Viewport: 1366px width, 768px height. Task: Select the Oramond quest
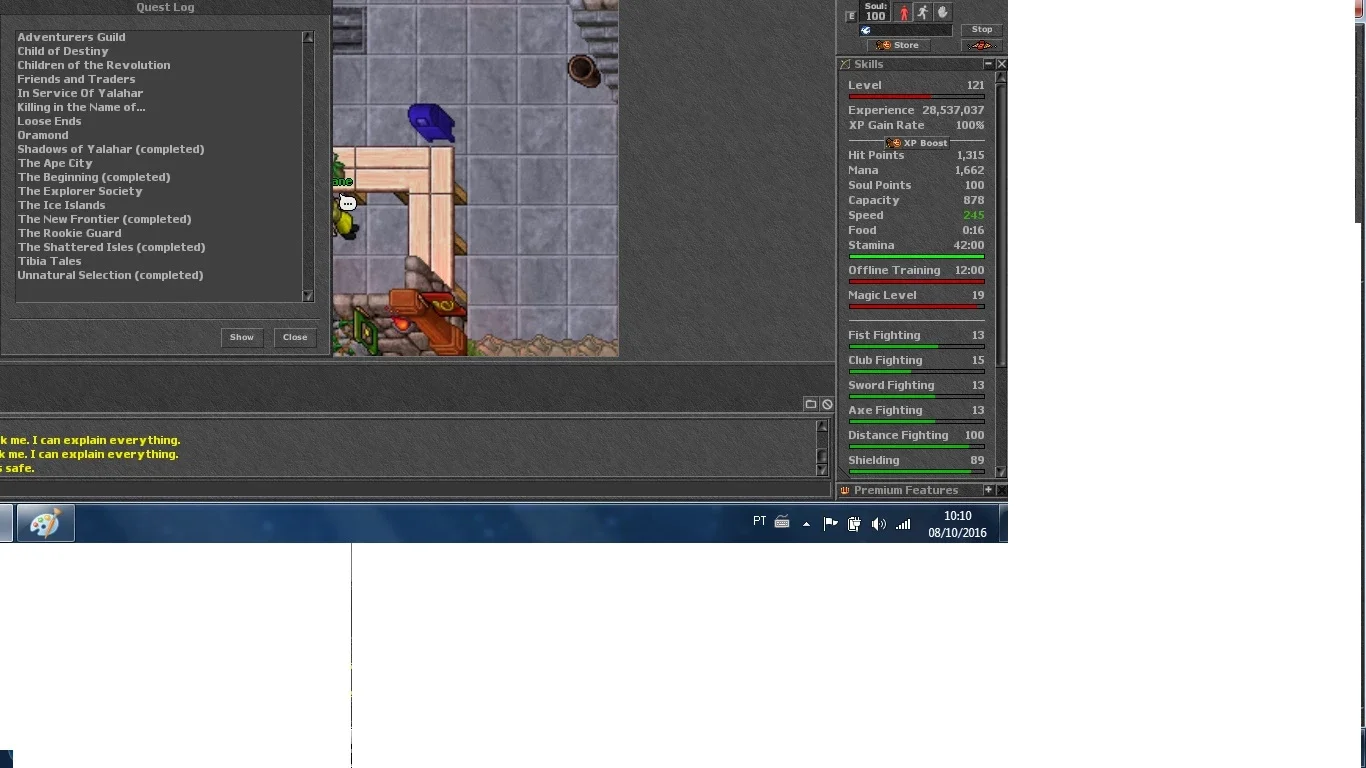[x=43, y=135]
